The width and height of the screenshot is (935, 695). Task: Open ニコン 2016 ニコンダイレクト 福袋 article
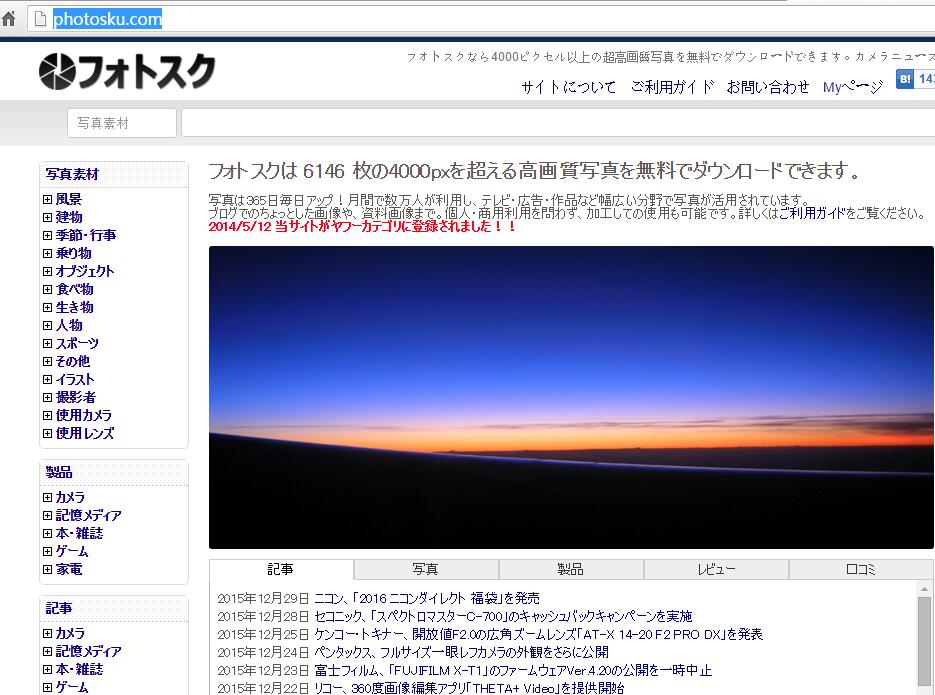point(426,598)
